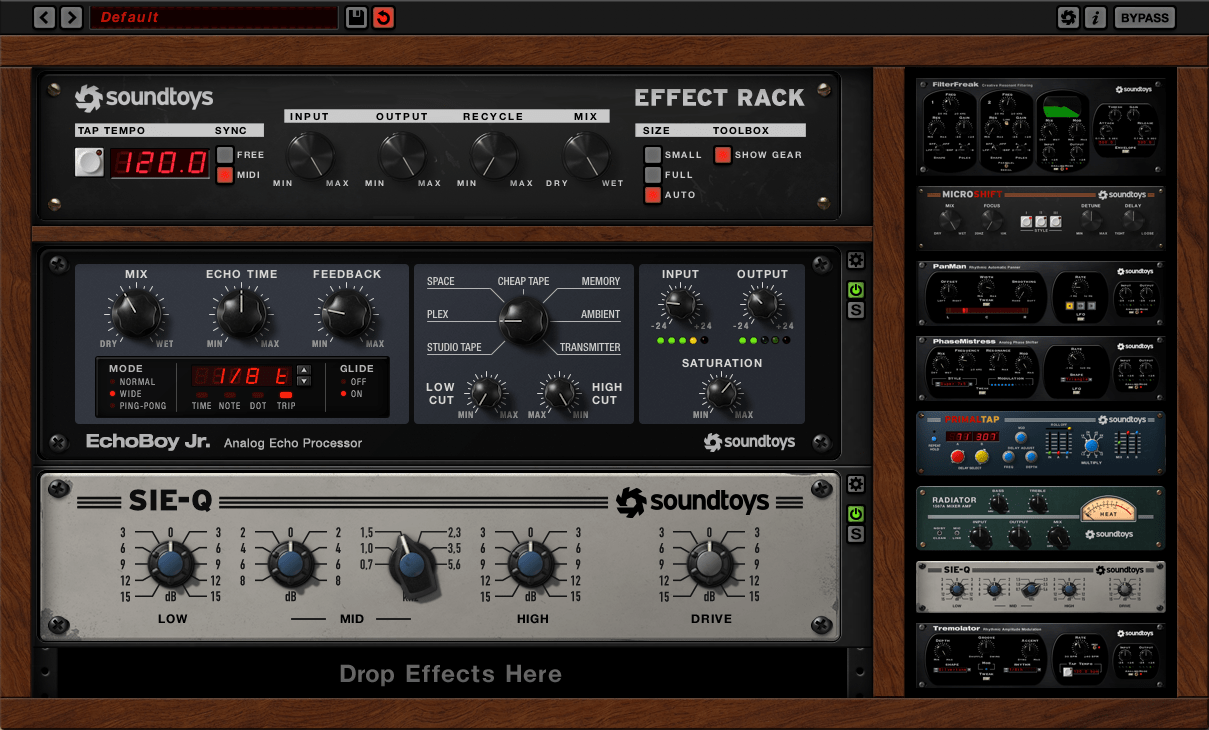
Task: Choose SPACE echo style
Action: coord(441,282)
